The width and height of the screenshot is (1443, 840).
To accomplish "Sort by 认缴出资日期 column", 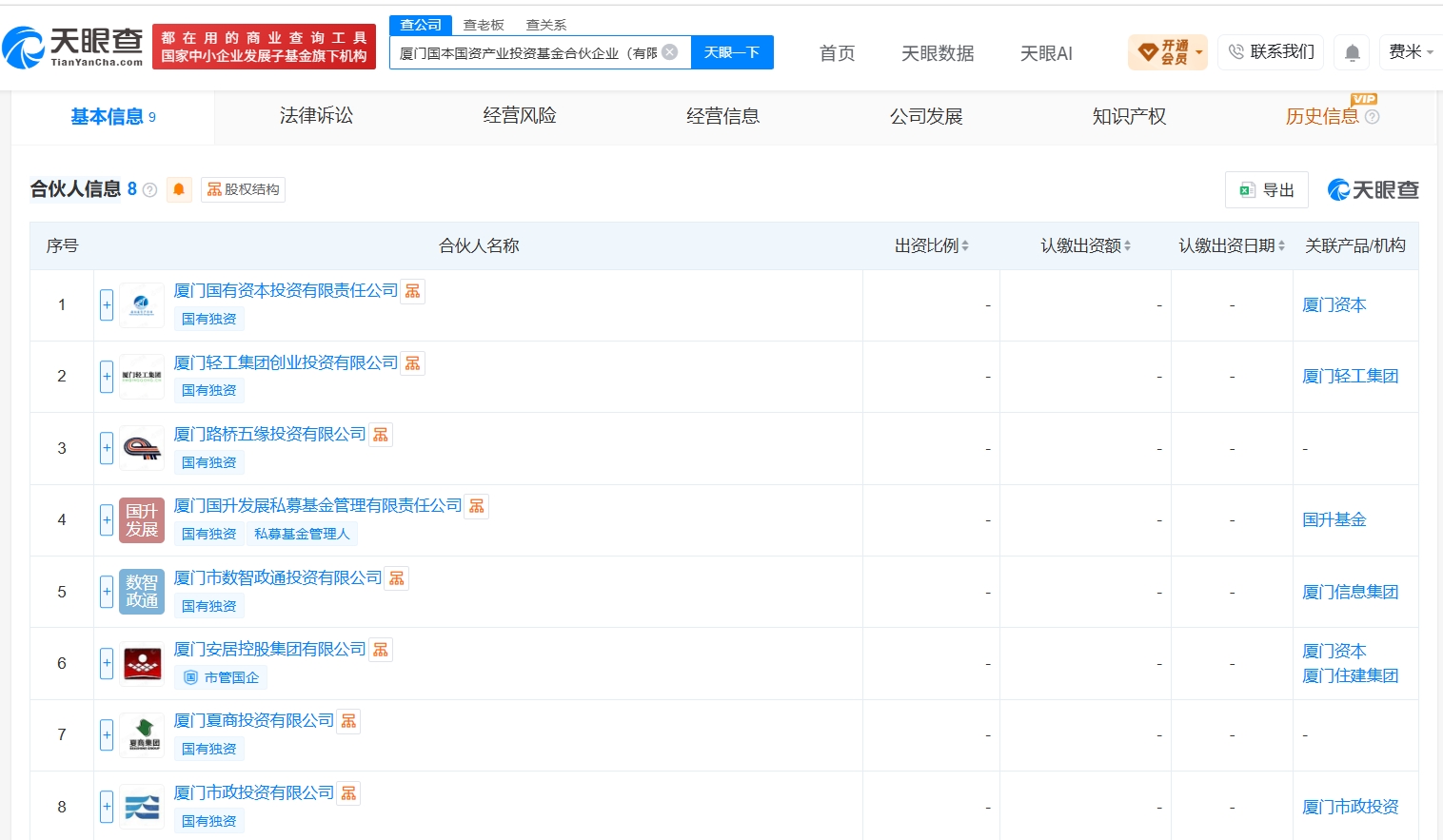I will tap(1232, 245).
